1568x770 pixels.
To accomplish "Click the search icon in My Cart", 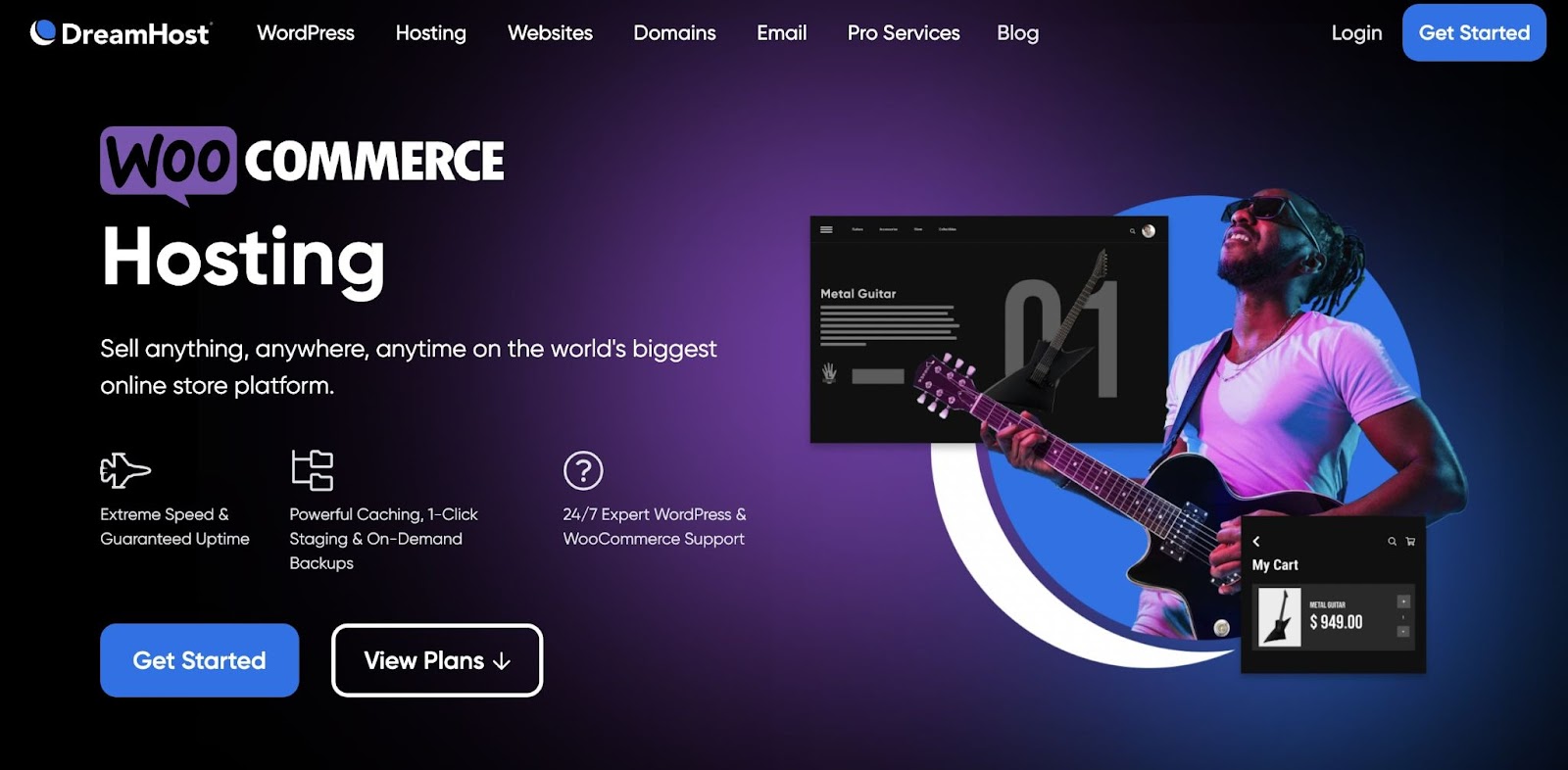I will pos(1392,541).
